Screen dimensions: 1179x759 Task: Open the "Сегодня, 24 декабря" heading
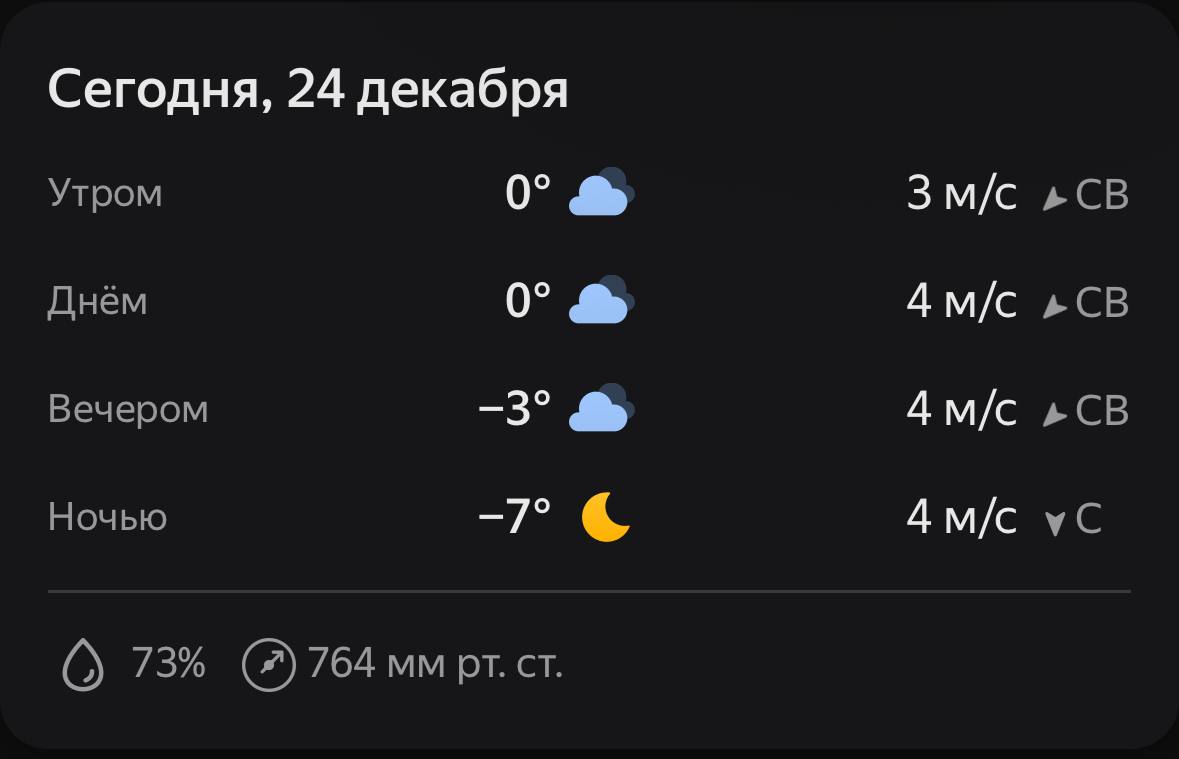click(x=308, y=90)
